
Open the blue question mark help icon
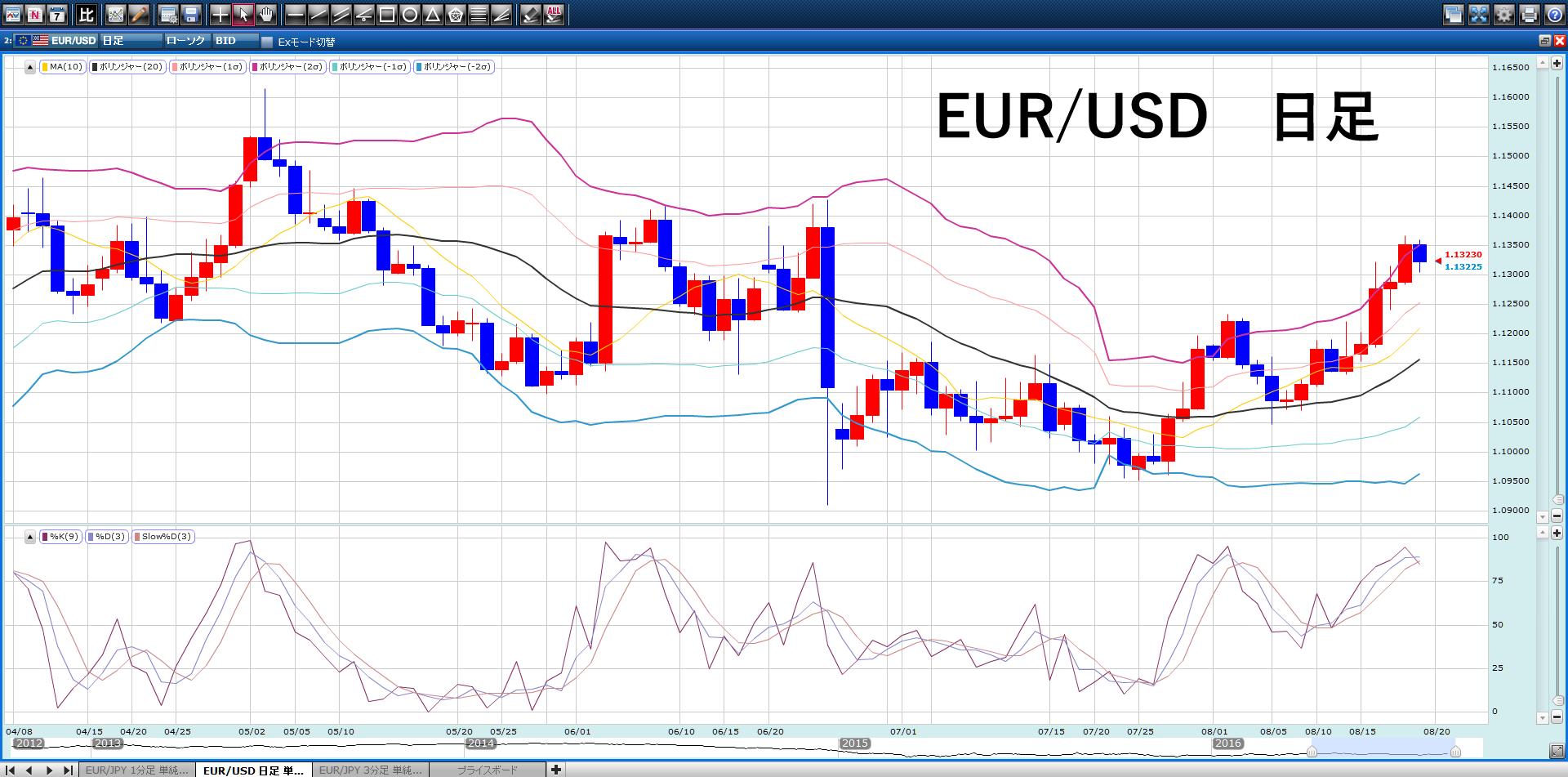[x=1555, y=14]
